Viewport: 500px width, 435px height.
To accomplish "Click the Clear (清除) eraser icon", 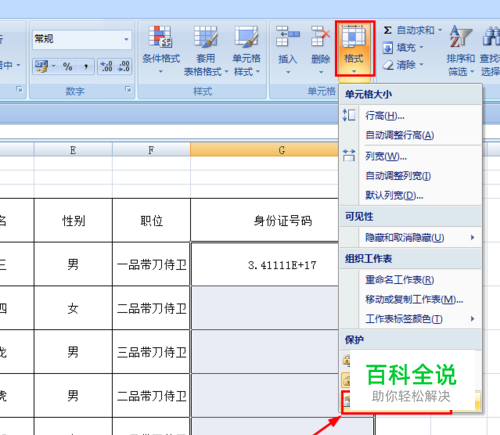I will click(x=388, y=64).
